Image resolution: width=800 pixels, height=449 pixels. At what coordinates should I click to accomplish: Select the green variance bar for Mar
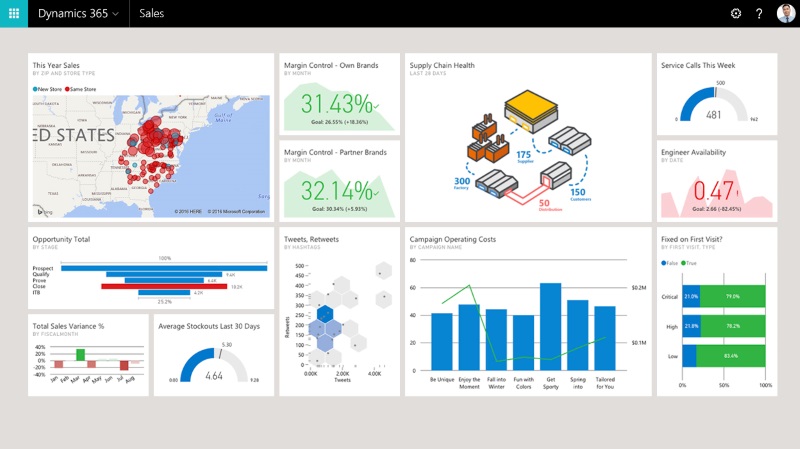[80, 355]
